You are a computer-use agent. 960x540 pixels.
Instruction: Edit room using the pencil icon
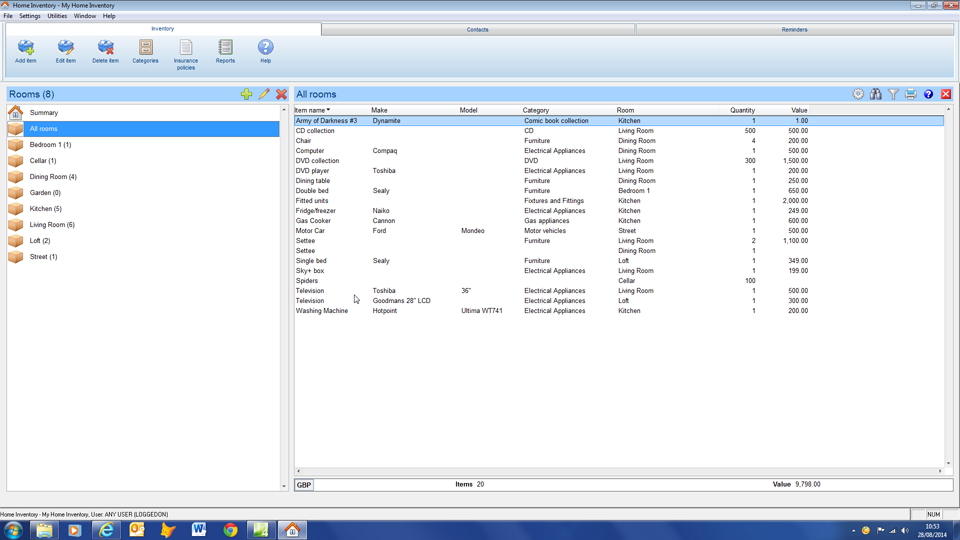(264, 94)
